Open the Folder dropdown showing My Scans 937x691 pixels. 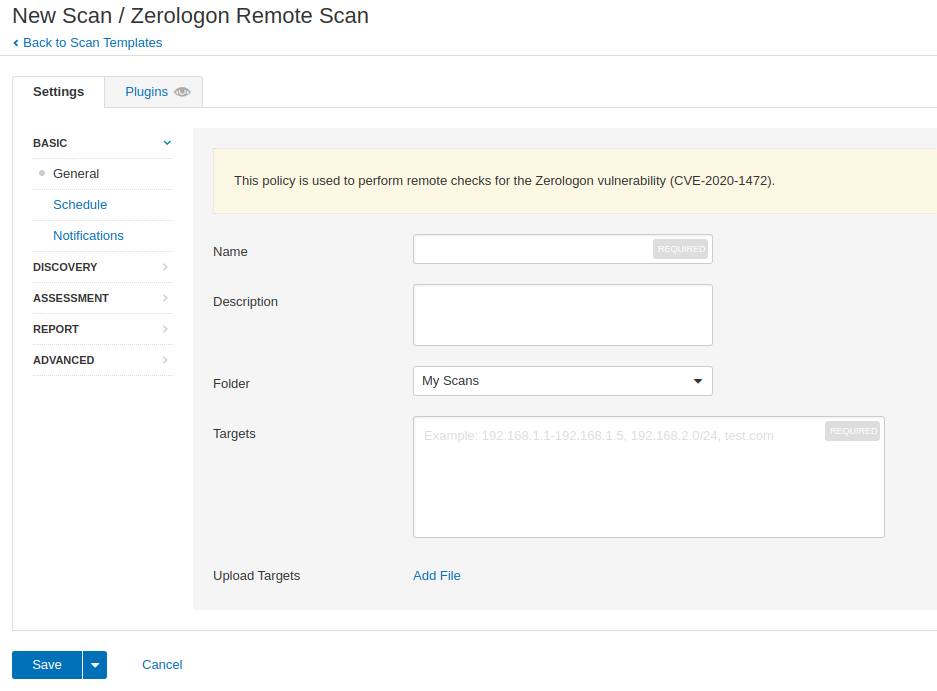tap(562, 381)
